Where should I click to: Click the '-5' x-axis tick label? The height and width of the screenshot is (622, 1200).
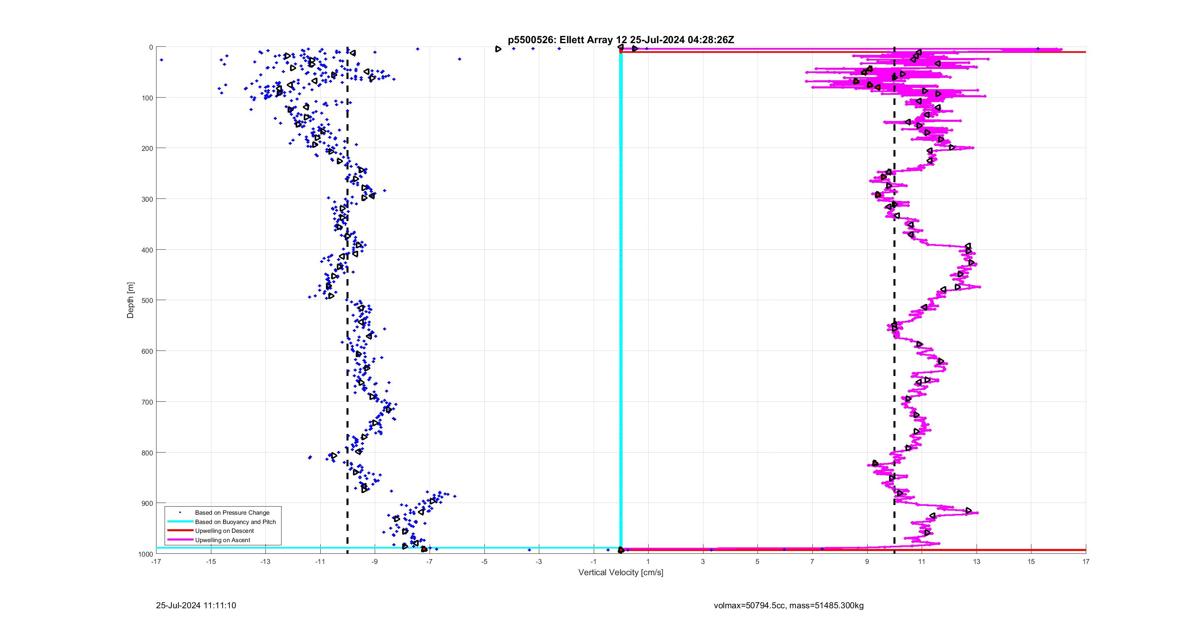point(484,561)
